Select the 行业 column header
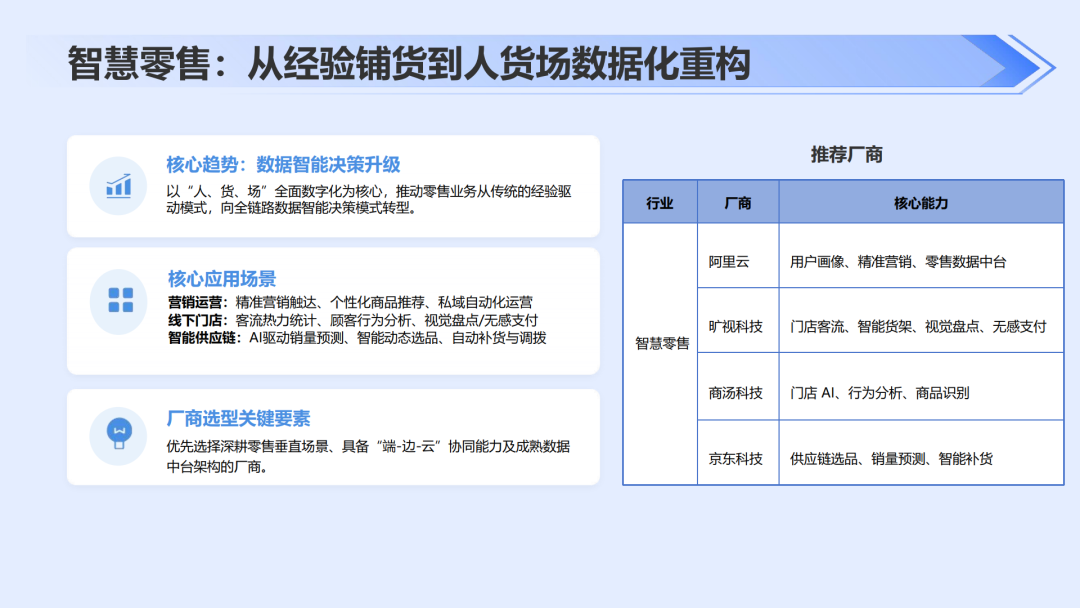 coord(660,202)
